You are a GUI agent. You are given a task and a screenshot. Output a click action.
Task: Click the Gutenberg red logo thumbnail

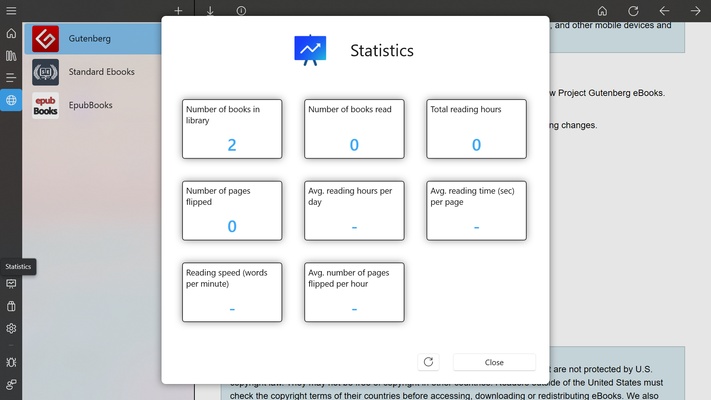click(x=45, y=39)
